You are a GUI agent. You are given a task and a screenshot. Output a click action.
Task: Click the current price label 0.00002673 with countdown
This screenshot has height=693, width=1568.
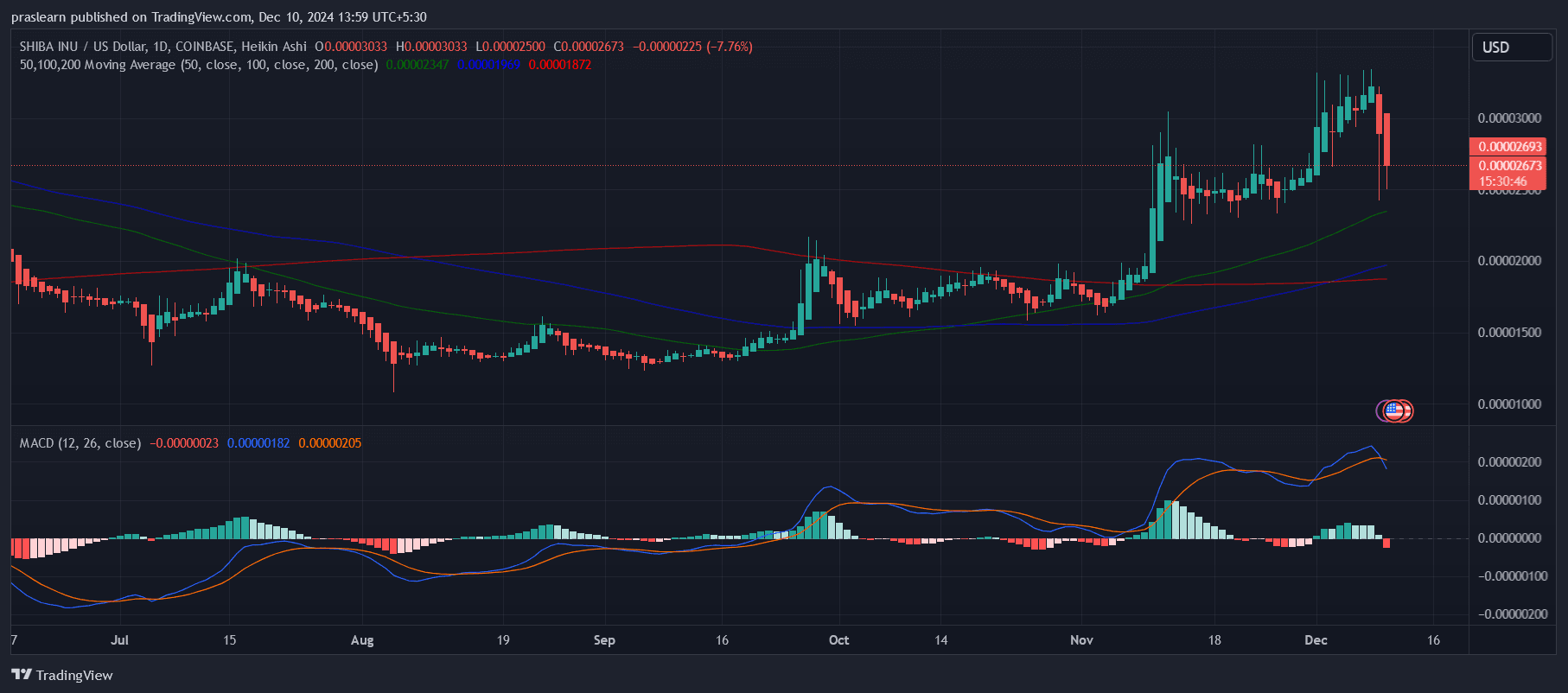point(1509,174)
